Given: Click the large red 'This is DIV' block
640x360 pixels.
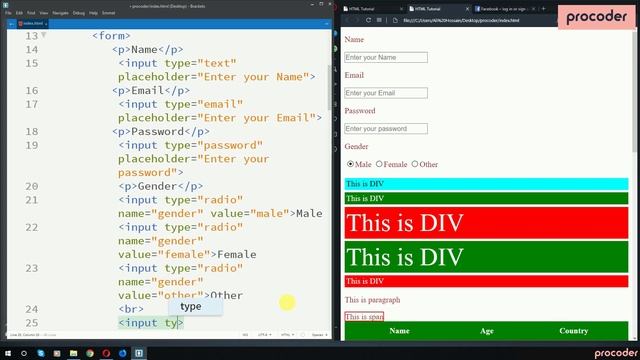Looking at the screenshot, I should coord(486,223).
